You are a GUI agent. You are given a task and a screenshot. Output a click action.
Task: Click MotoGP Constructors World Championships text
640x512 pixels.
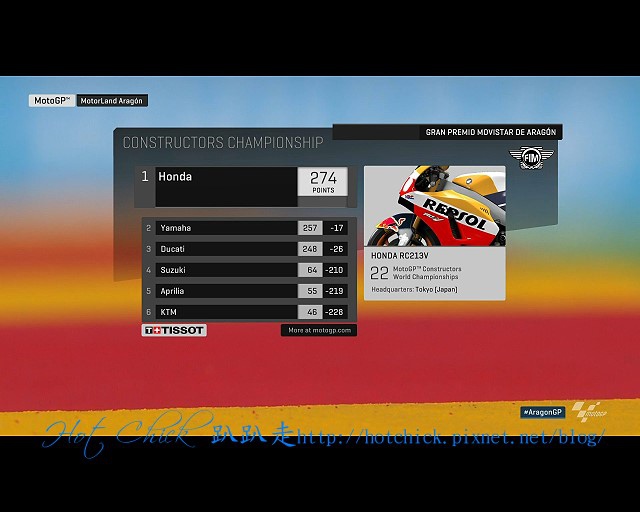(x=427, y=273)
